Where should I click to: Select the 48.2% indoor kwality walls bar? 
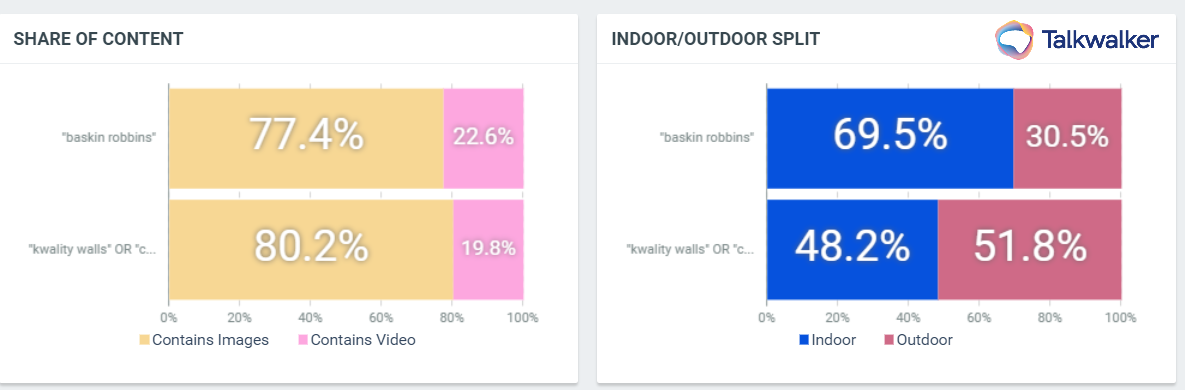[x=852, y=249]
